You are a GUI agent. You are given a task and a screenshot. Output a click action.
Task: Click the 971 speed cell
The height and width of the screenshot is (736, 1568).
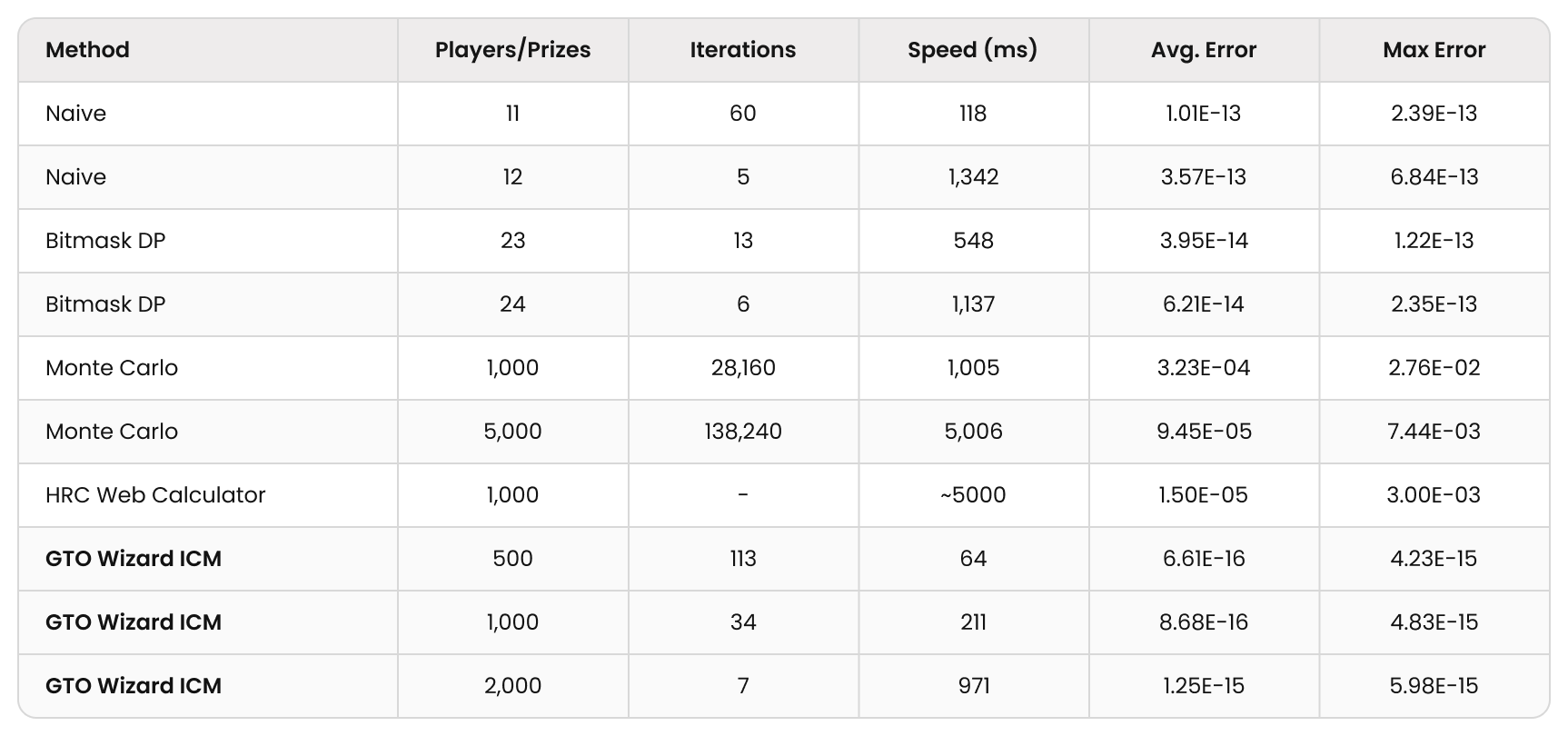click(x=973, y=686)
